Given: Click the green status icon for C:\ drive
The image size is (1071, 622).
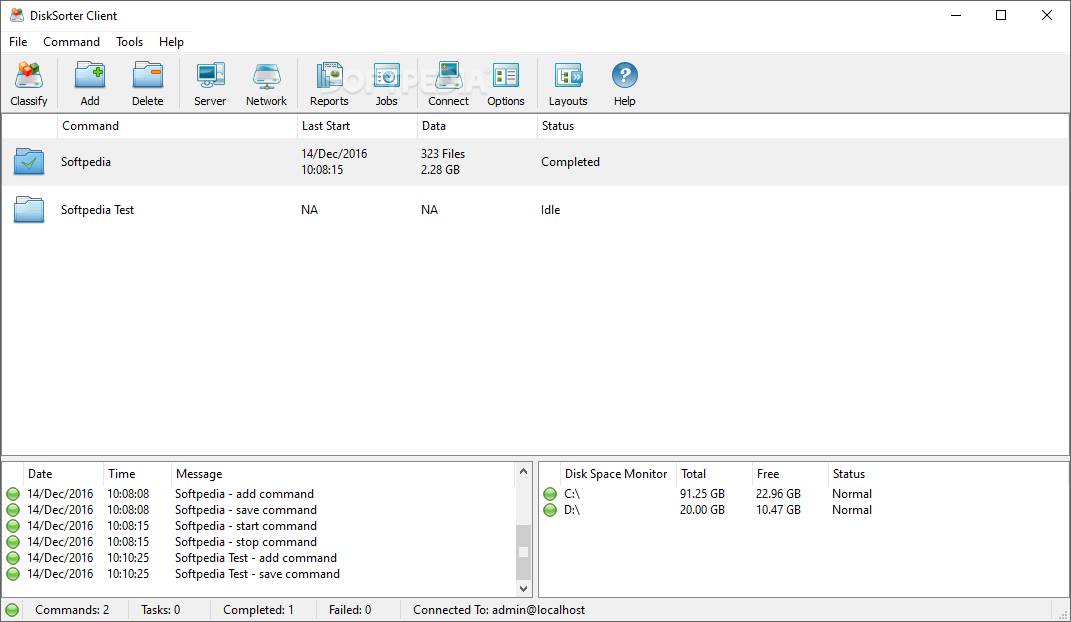Looking at the screenshot, I should click(x=550, y=494).
